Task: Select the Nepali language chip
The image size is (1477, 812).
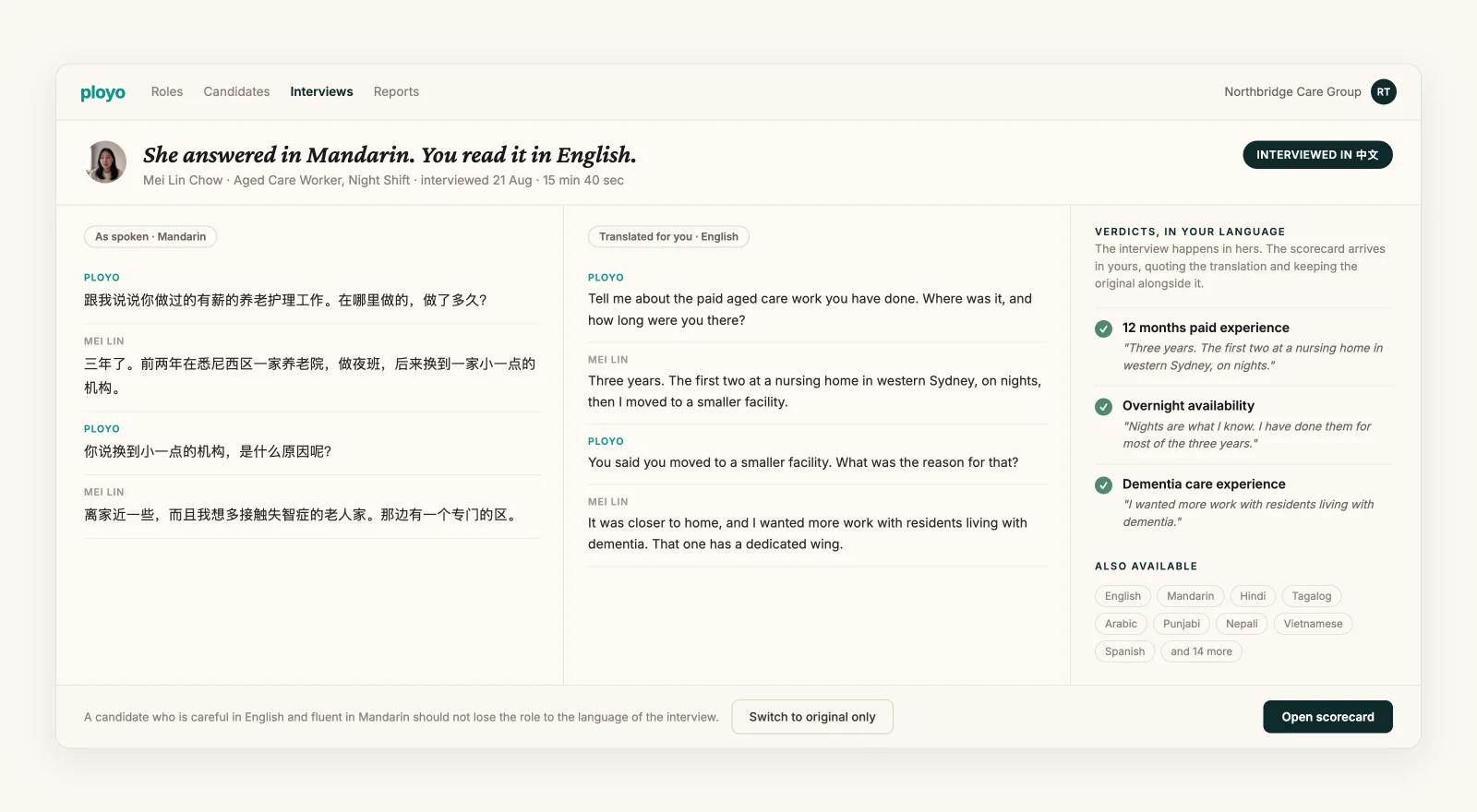Action: click(x=1242, y=624)
